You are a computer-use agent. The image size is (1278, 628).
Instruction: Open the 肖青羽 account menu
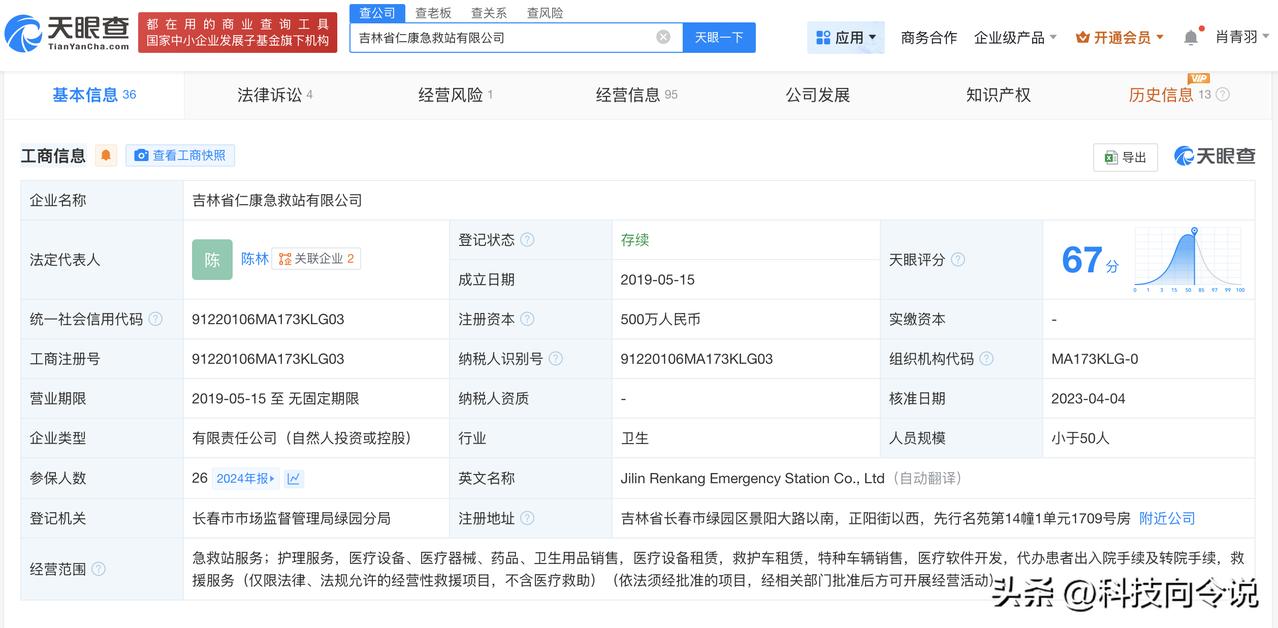pos(1243,37)
